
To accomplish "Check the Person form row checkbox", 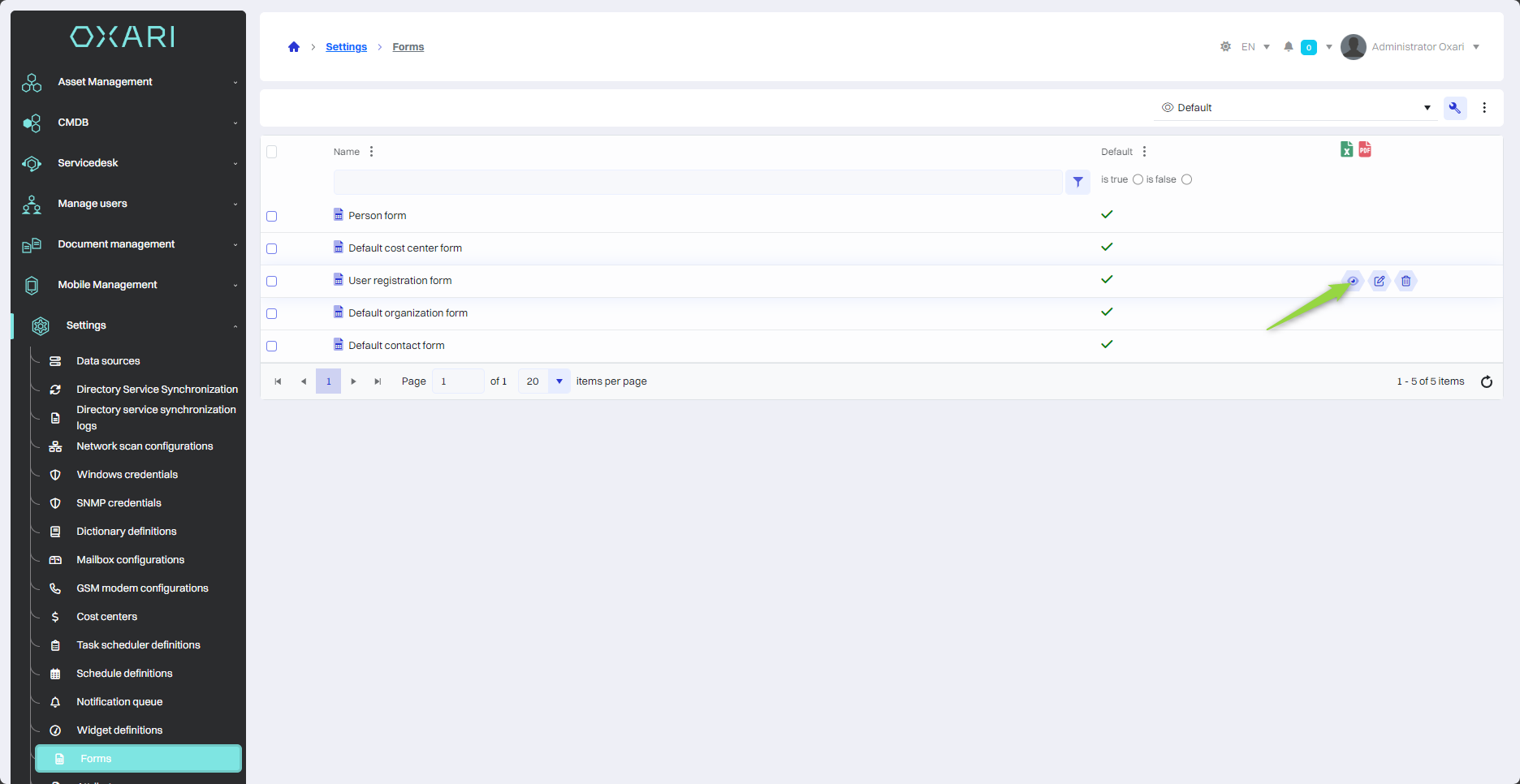I will click(x=272, y=216).
